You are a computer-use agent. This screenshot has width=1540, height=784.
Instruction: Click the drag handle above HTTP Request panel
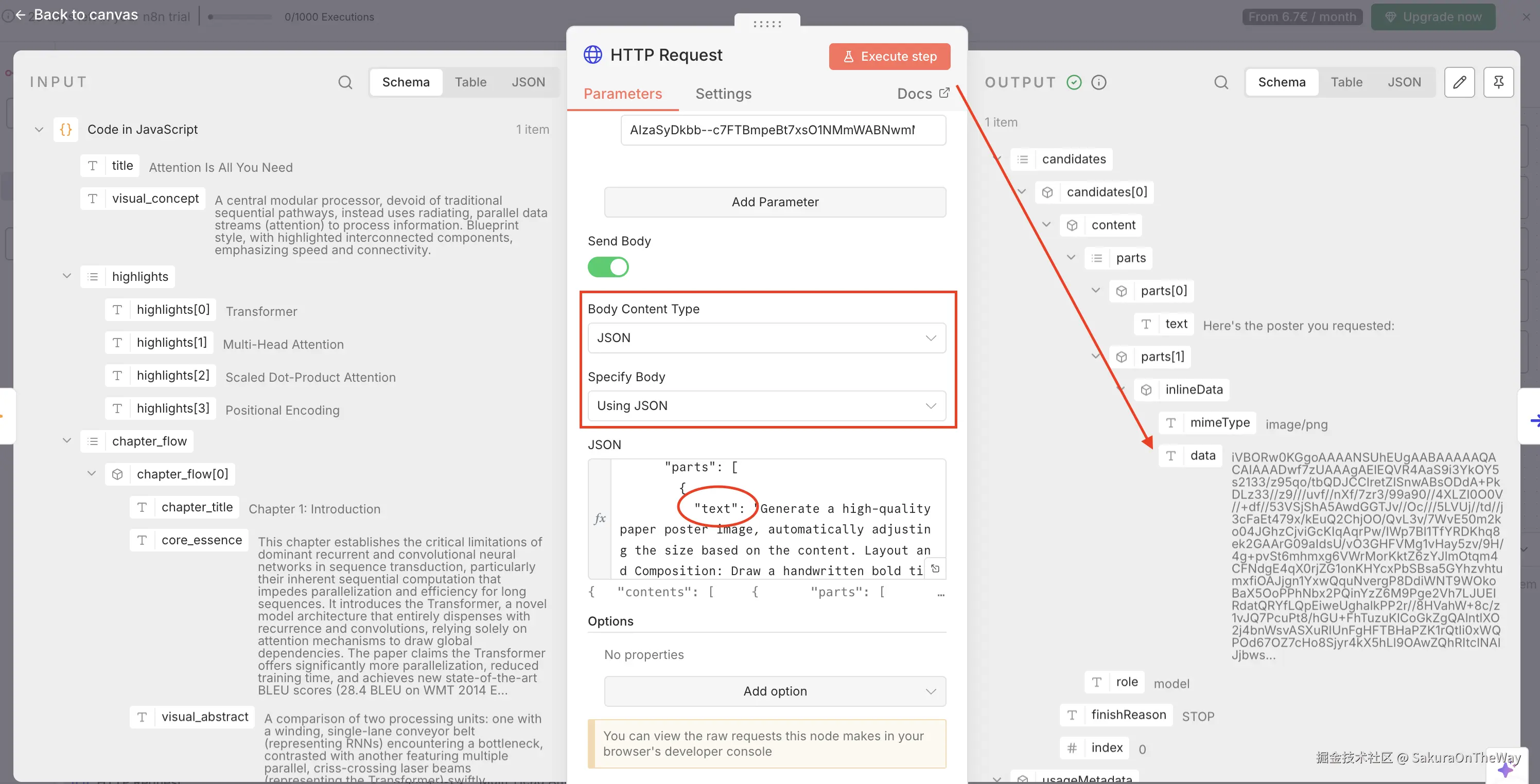767,24
